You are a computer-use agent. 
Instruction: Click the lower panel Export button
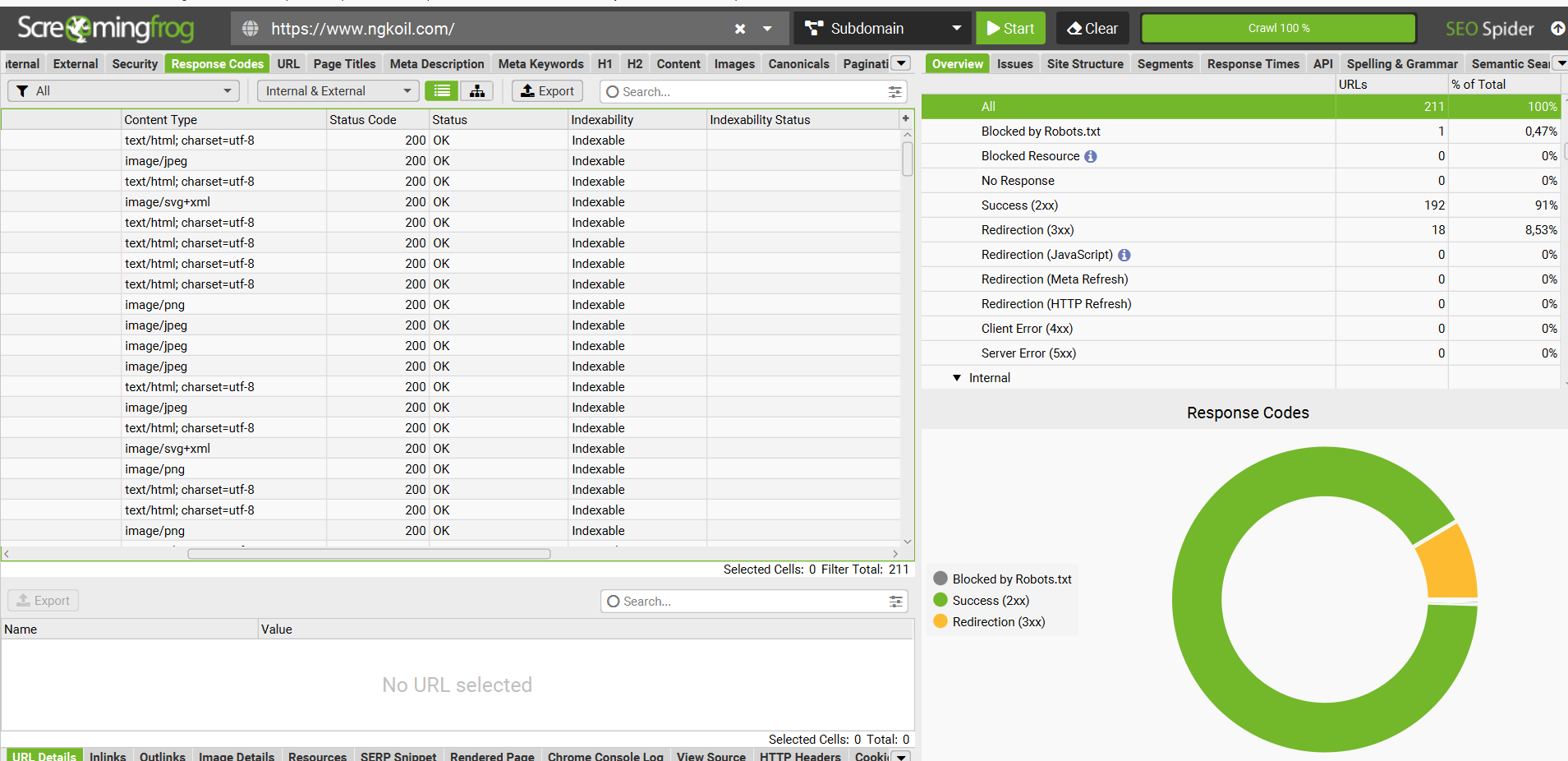(44, 601)
